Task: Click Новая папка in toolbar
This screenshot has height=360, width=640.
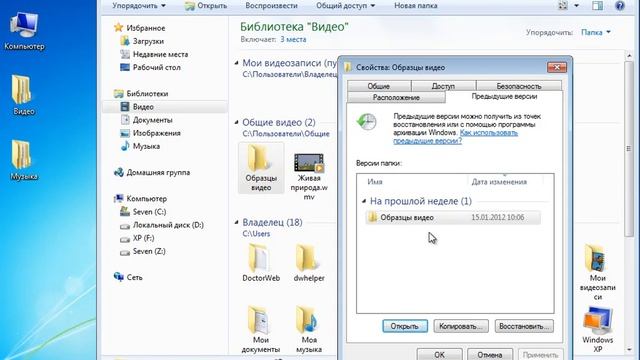Action: tap(416, 6)
